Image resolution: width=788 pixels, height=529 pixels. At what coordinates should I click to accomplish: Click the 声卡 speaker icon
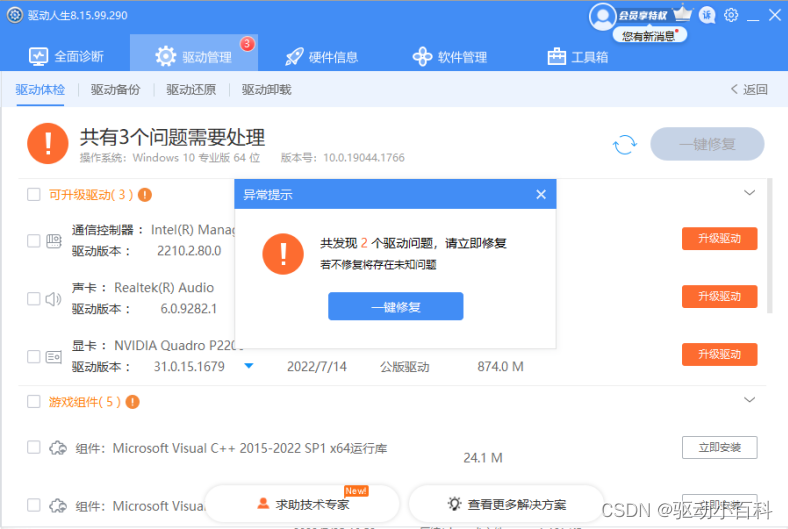(x=53, y=299)
